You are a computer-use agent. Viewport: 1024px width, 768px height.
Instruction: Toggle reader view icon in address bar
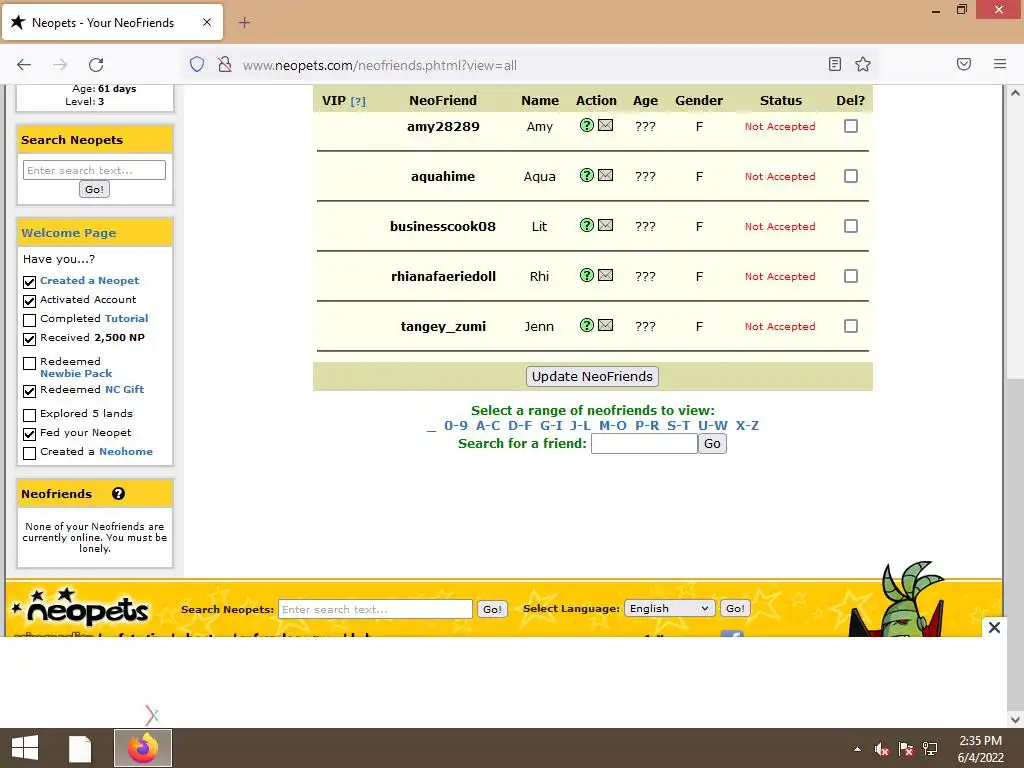[835, 64]
